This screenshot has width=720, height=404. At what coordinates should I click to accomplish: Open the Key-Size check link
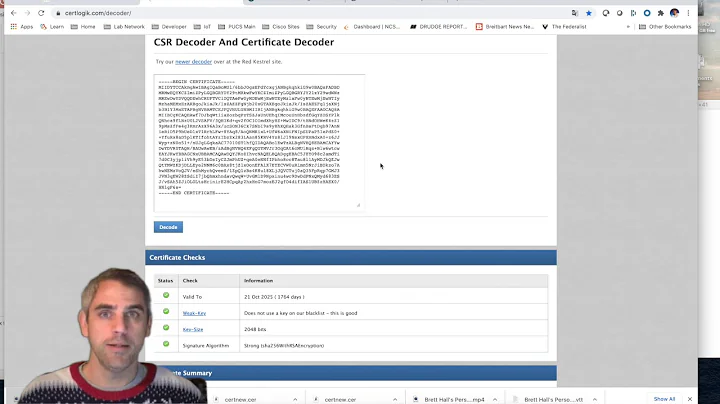click(x=193, y=329)
